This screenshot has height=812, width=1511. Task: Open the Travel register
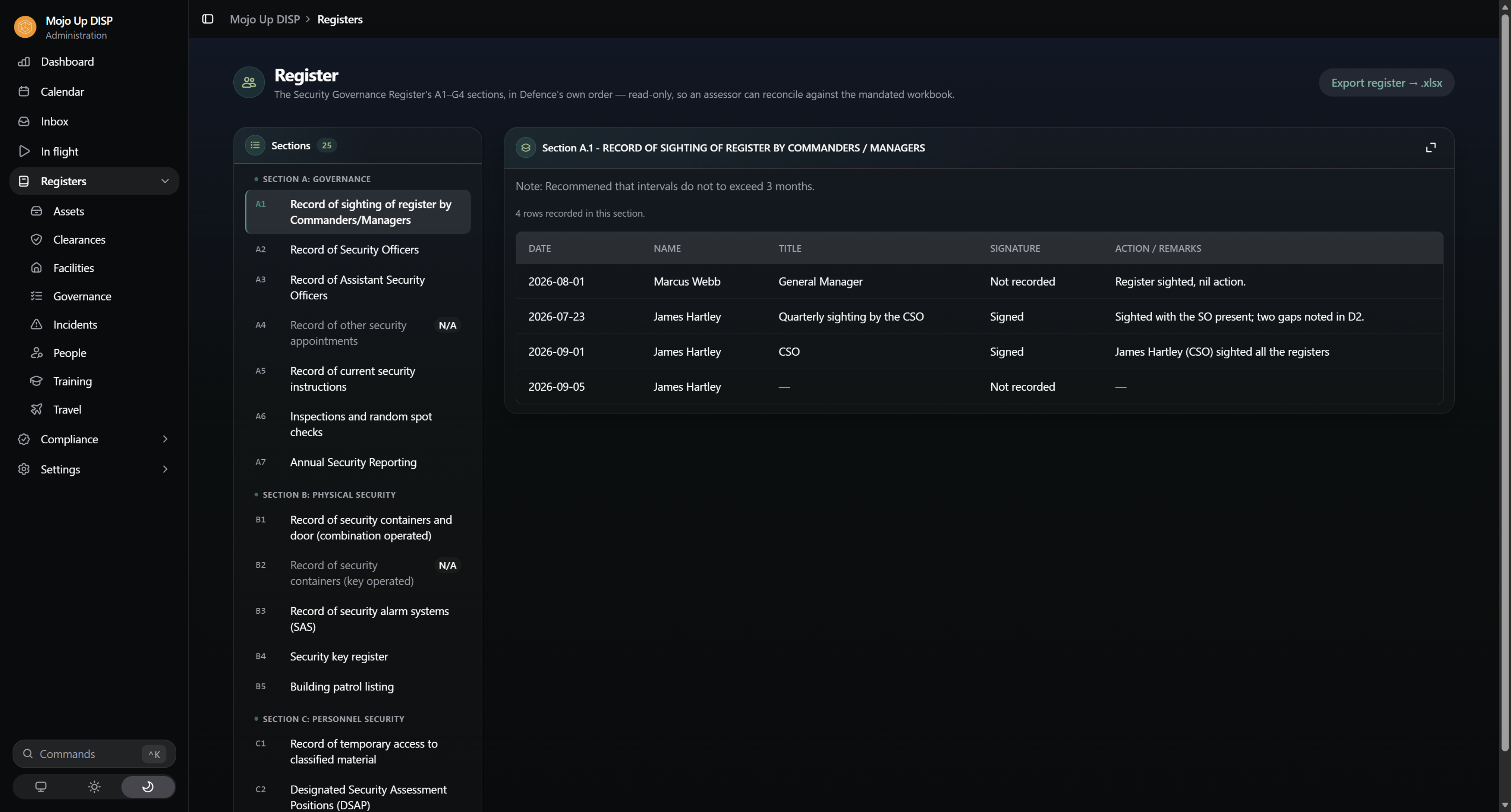(100, 409)
